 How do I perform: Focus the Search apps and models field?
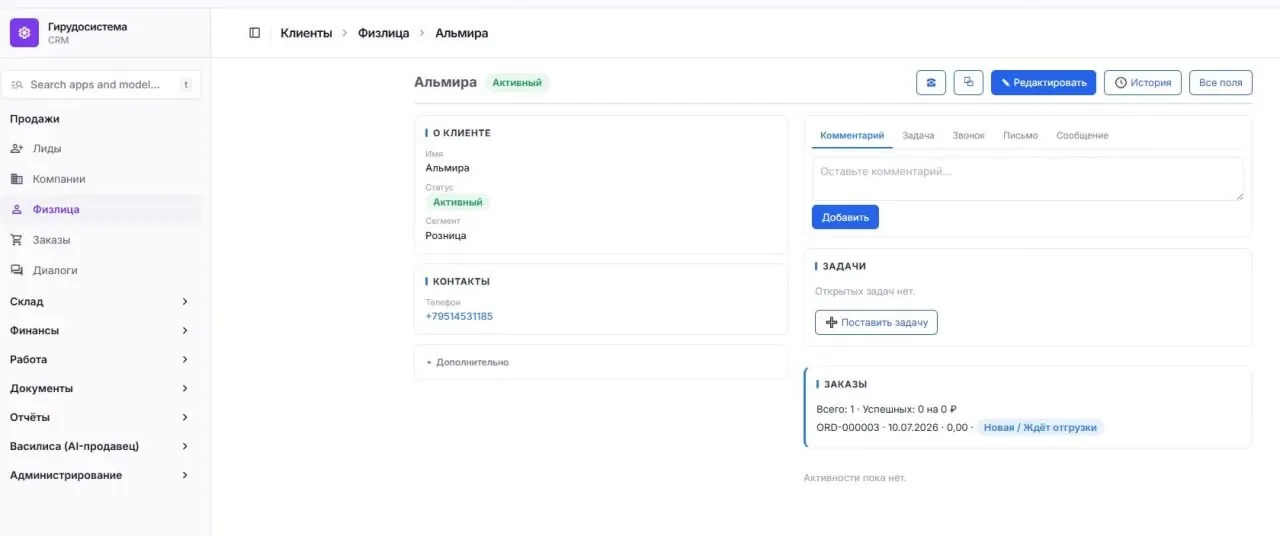pos(100,85)
